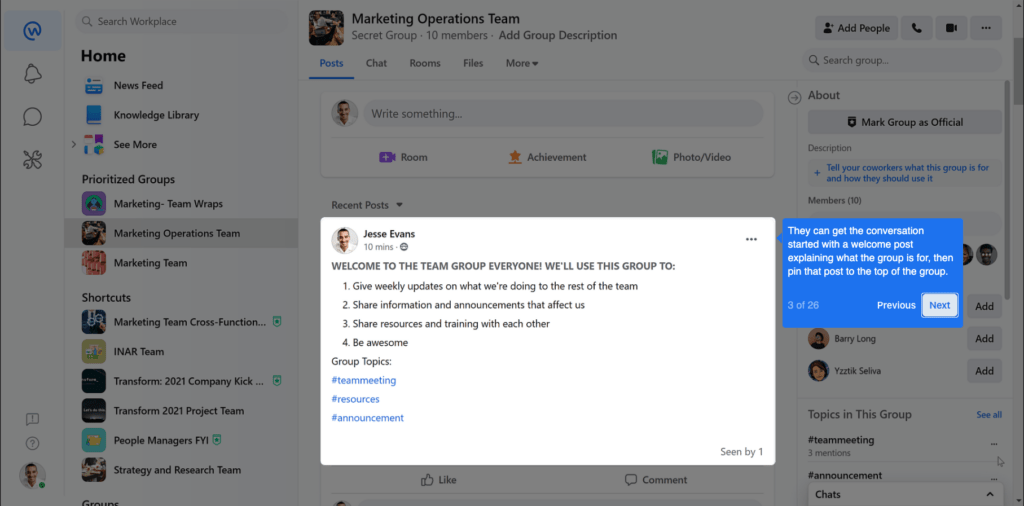Click the Search group field
The width and height of the screenshot is (1024, 506).
(902, 60)
